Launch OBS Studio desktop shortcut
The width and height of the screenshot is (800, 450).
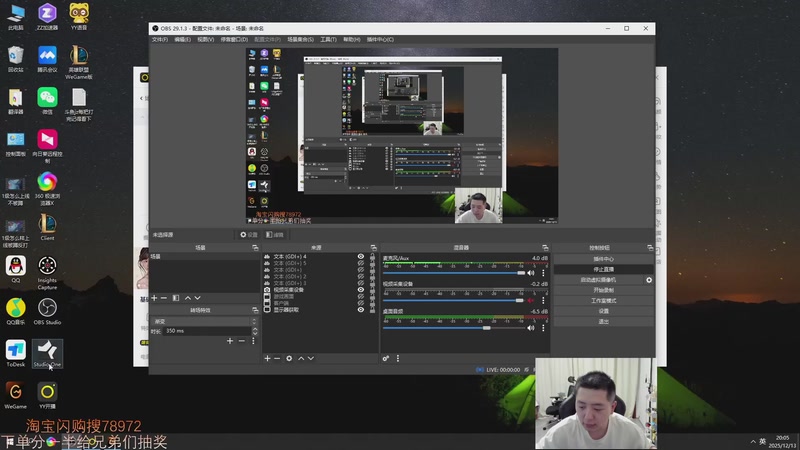47,311
